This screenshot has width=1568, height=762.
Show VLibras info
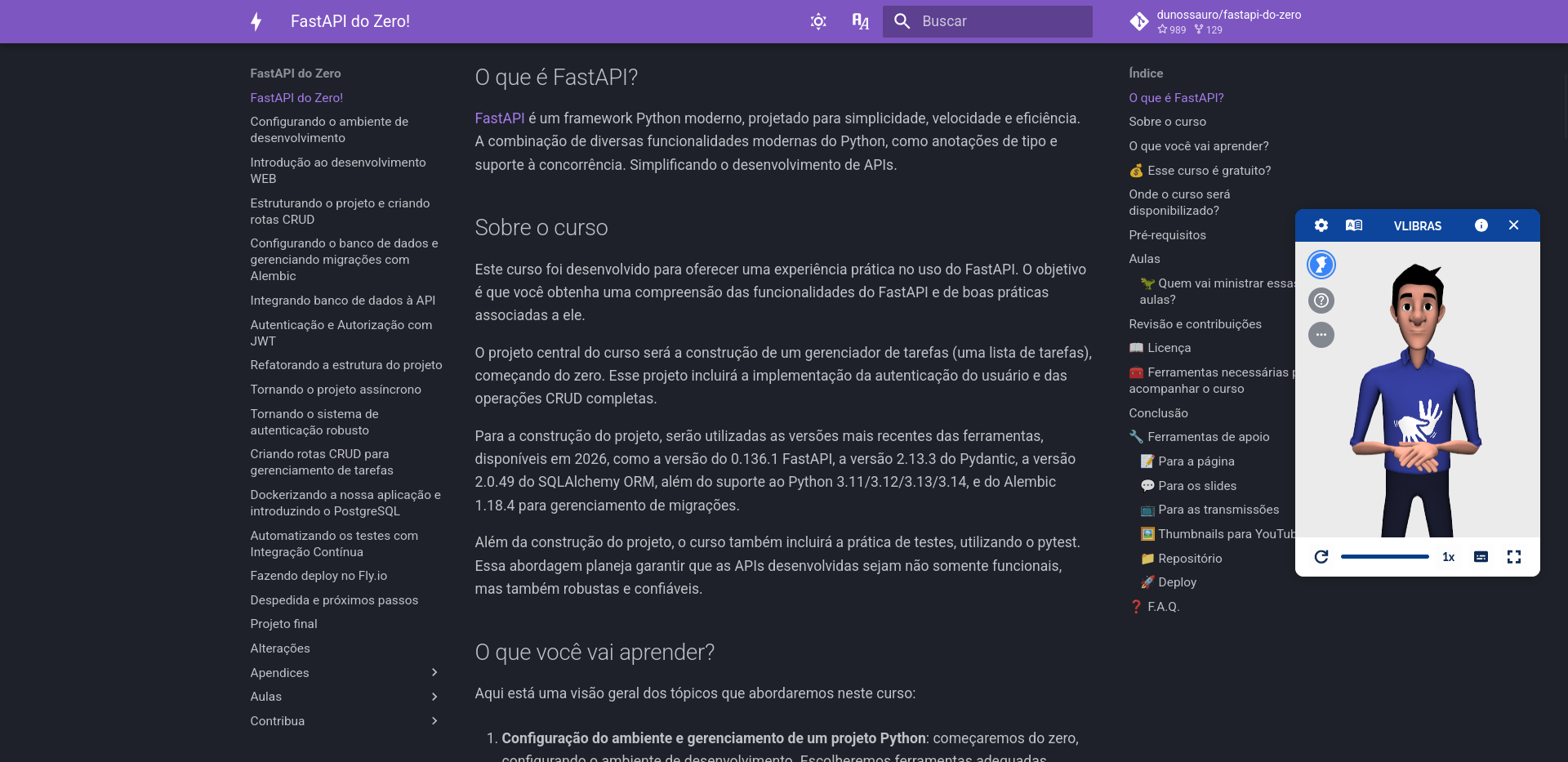1481,225
